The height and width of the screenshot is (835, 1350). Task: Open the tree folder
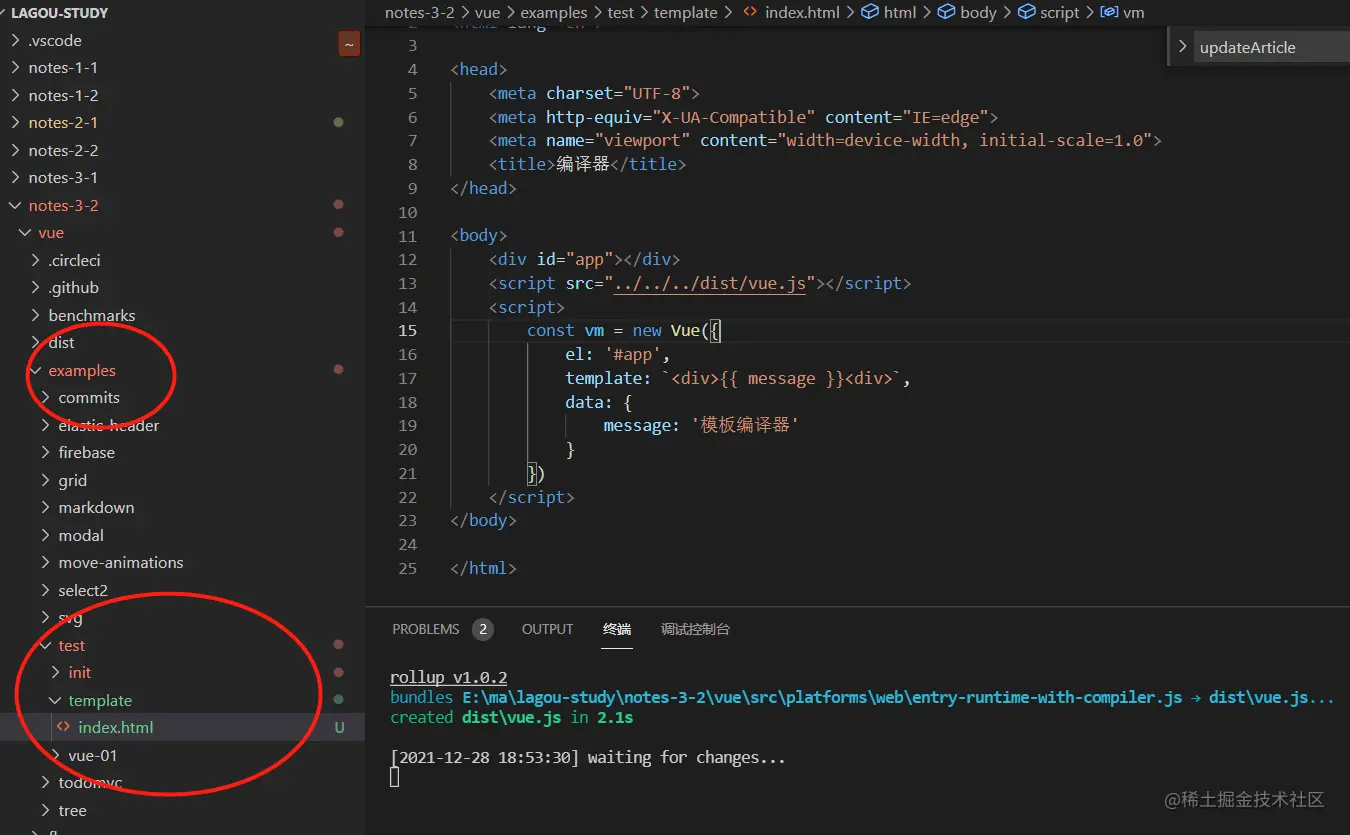[x=72, y=811]
